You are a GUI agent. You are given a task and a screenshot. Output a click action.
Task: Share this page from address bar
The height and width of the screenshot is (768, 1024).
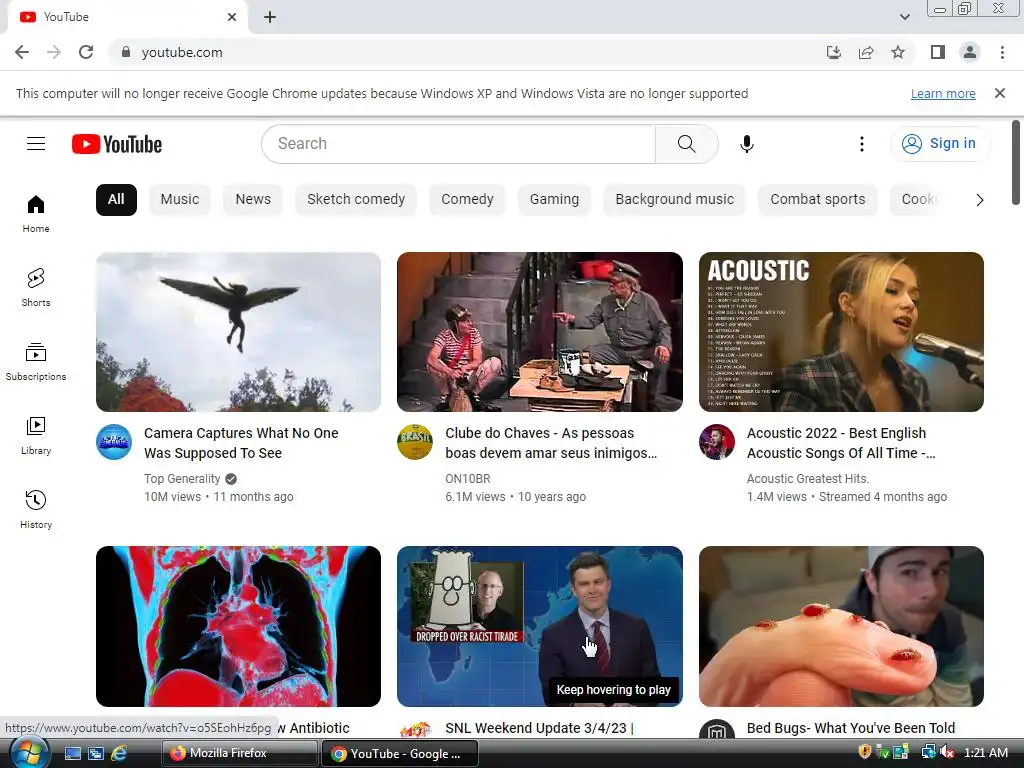tap(866, 52)
